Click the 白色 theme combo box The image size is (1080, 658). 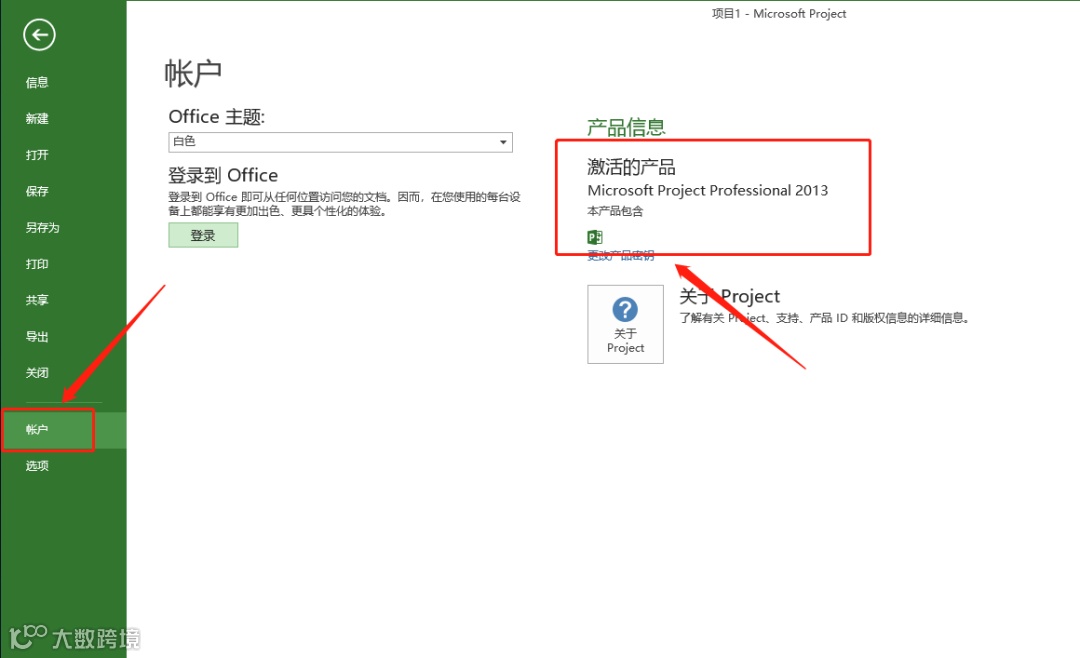[340, 142]
